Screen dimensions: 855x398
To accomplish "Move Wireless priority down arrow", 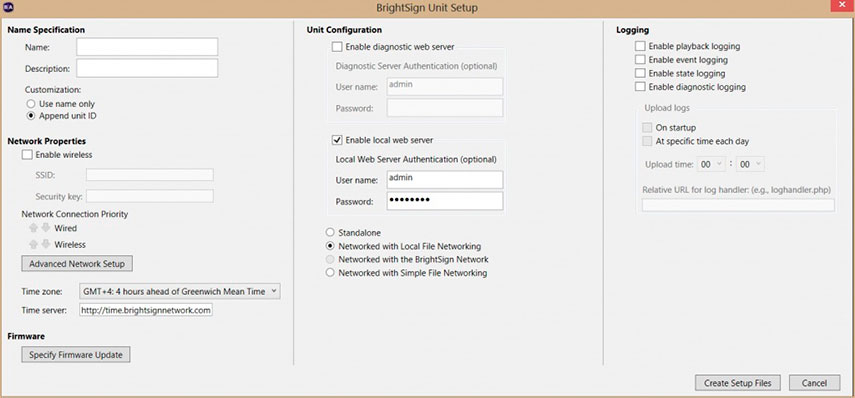I will coord(46,244).
